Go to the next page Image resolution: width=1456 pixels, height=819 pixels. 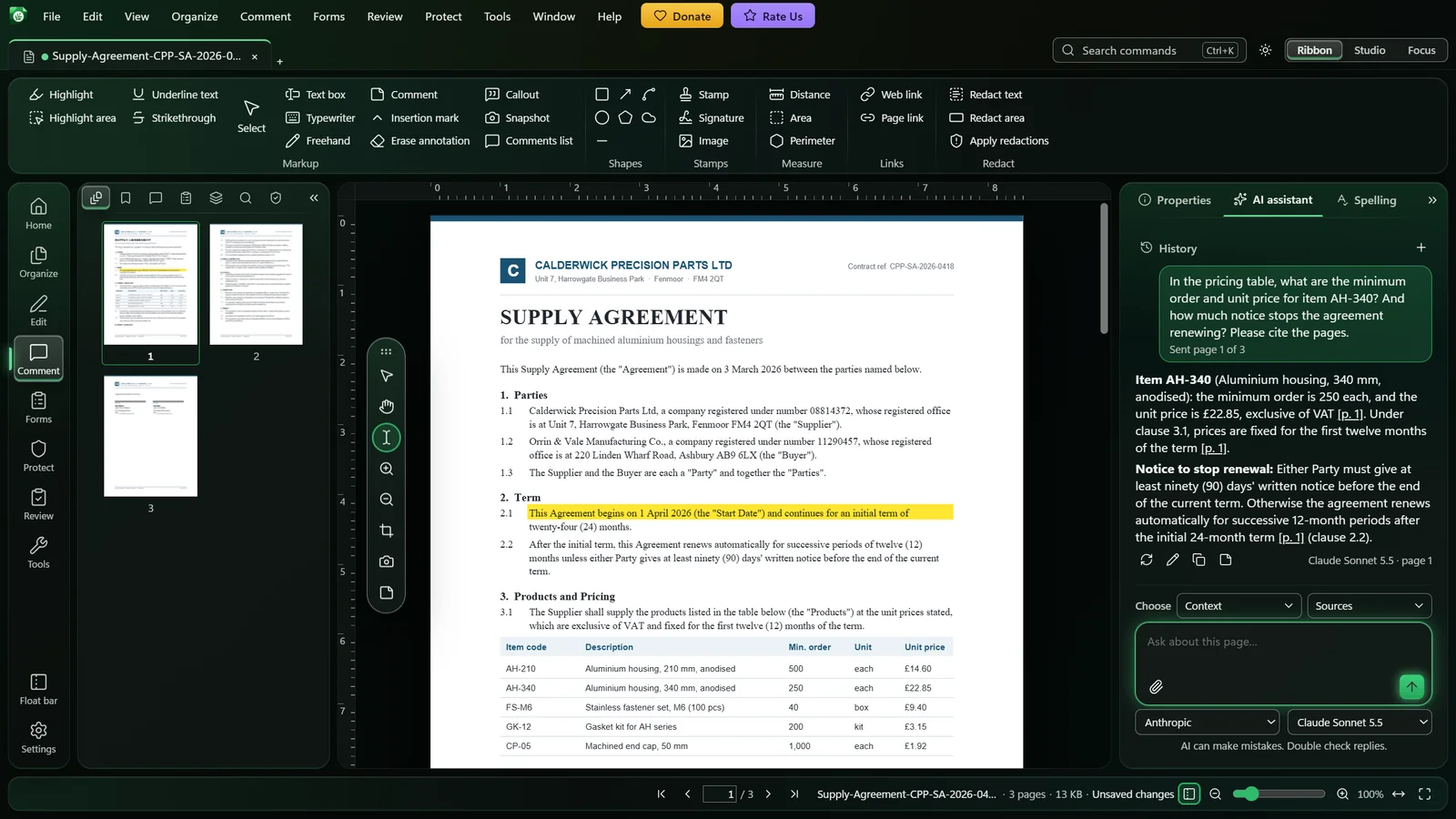768,794
